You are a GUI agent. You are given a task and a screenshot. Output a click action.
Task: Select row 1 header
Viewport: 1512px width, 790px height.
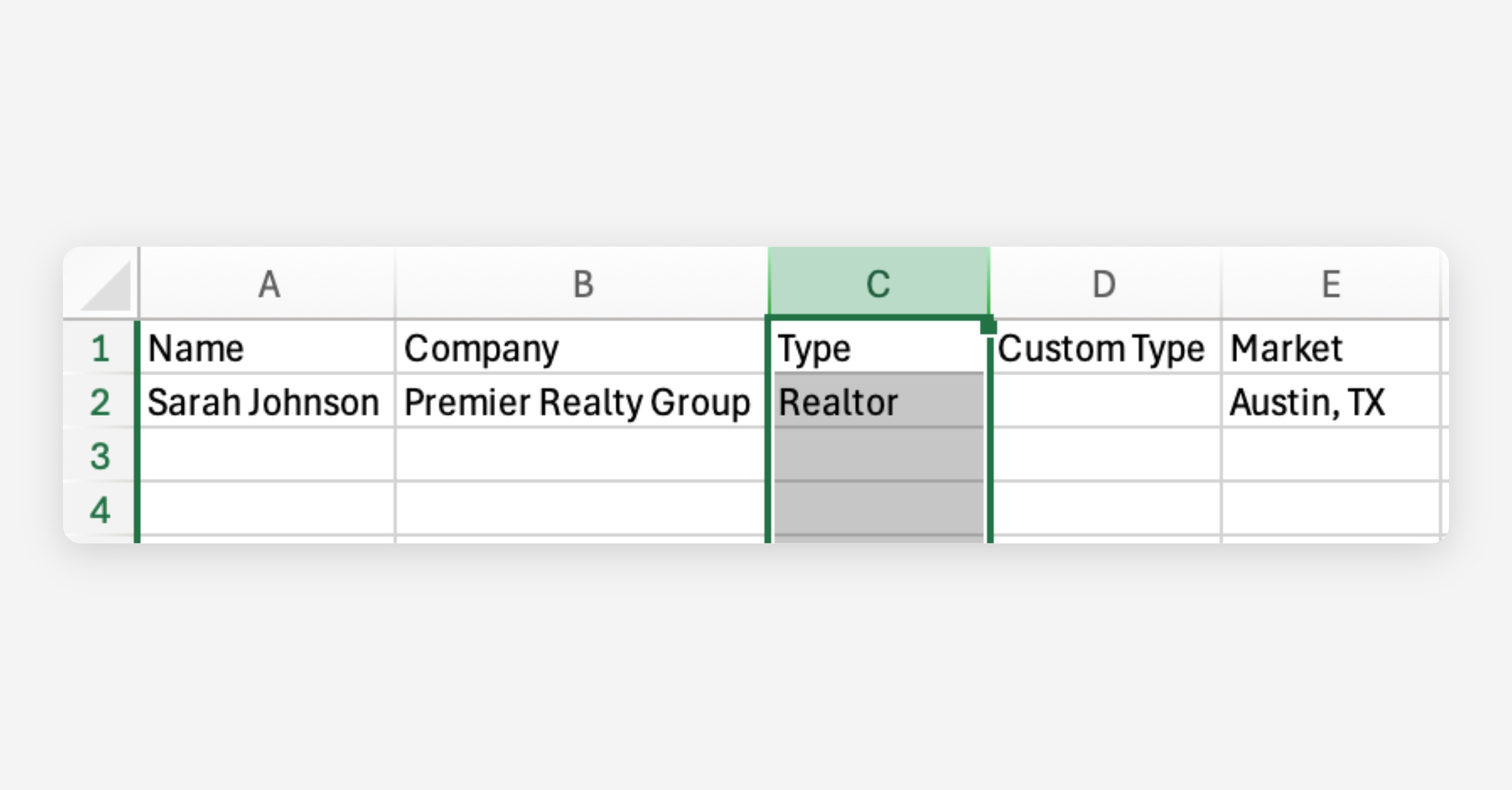[x=101, y=348]
